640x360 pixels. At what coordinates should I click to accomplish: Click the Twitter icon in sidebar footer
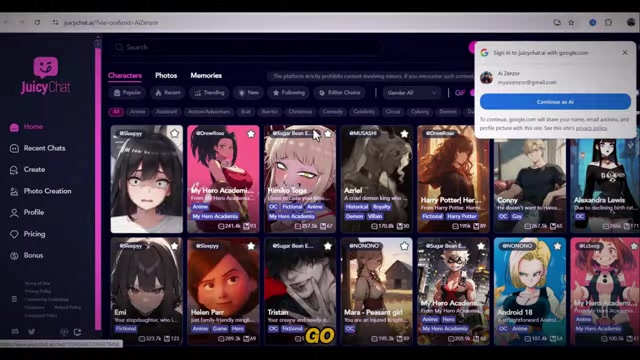point(31,332)
